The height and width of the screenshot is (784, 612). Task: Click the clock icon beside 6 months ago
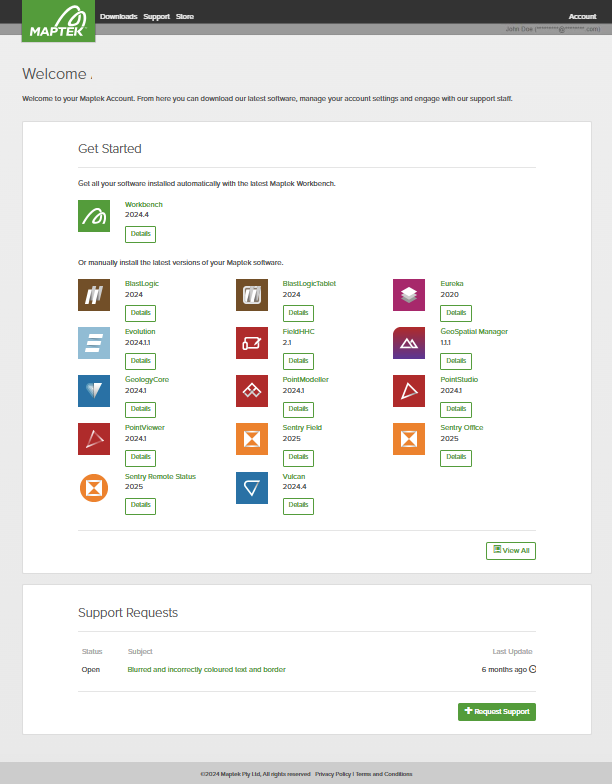pyautogui.click(x=532, y=669)
